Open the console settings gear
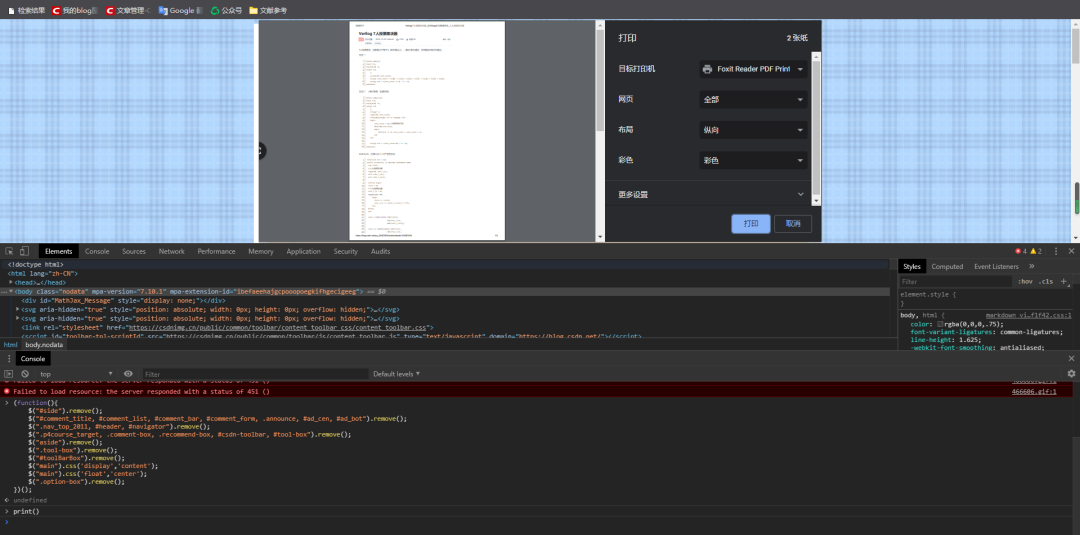This screenshot has height=535, width=1080. 1071,374
